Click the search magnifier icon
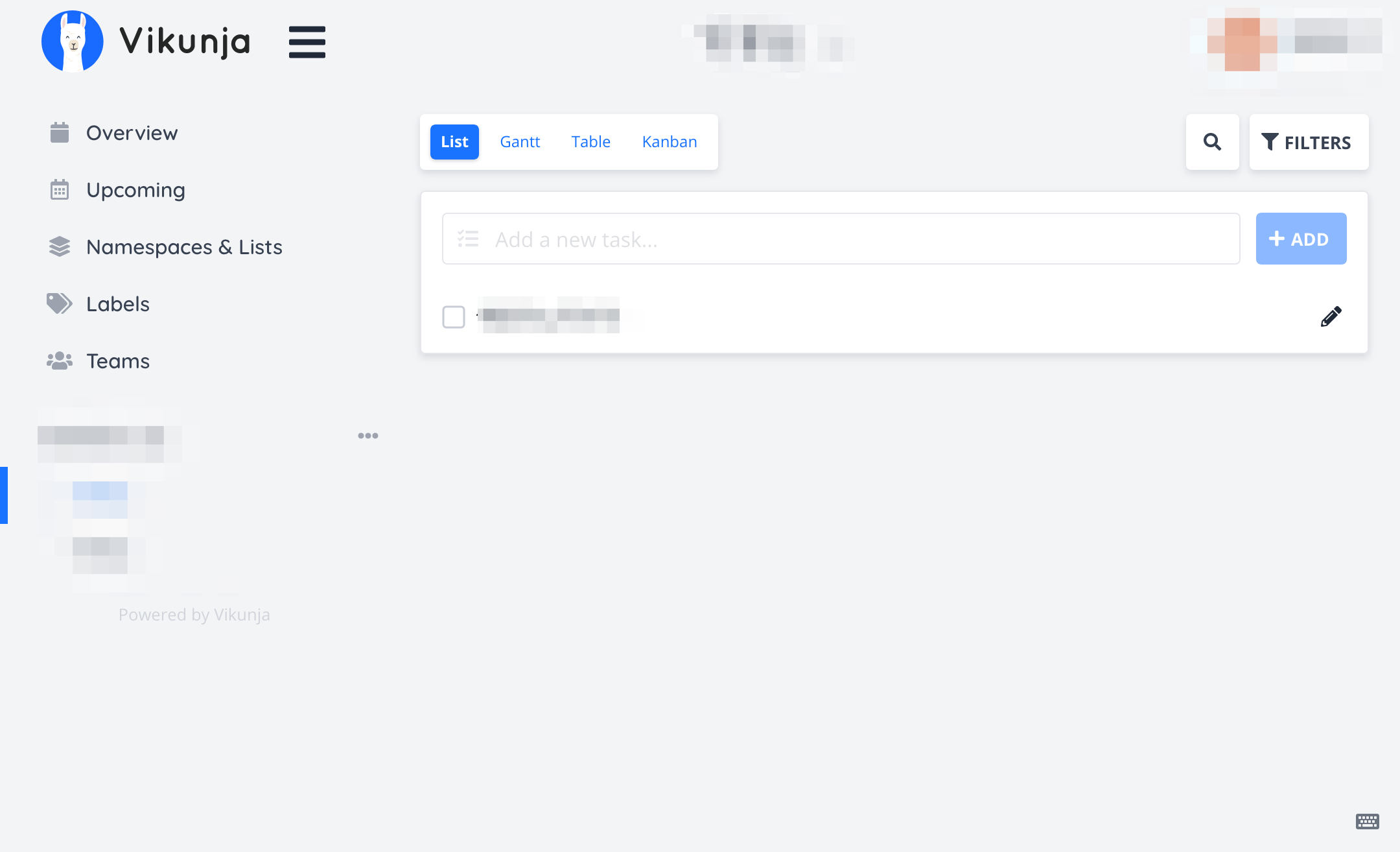1400x852 pixels. (x=1212, y=142)
